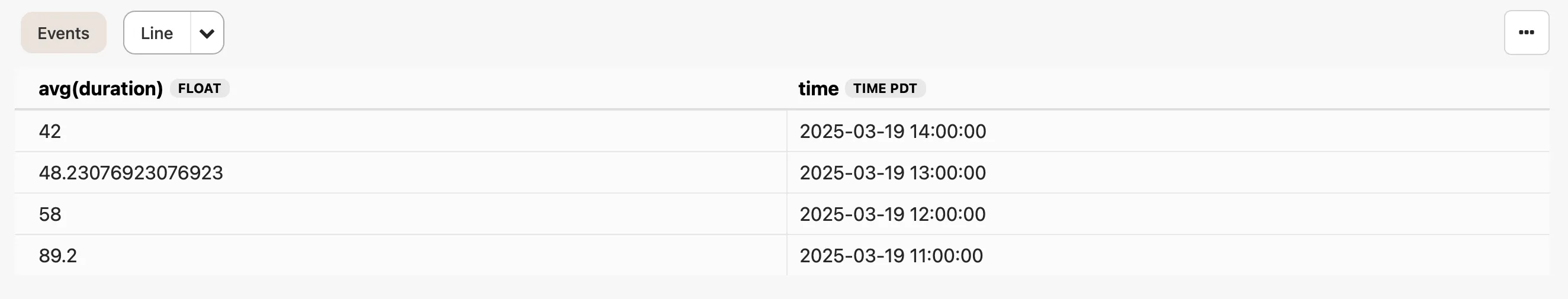Click the 2025-03-19 13:00:00 time cell
The width and height of the screenshot is (1568, 299).
pos(892,173)
